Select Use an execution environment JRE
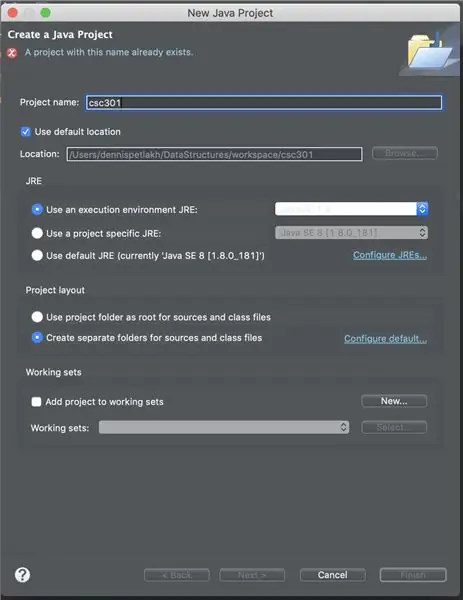 tap(37, 210)
